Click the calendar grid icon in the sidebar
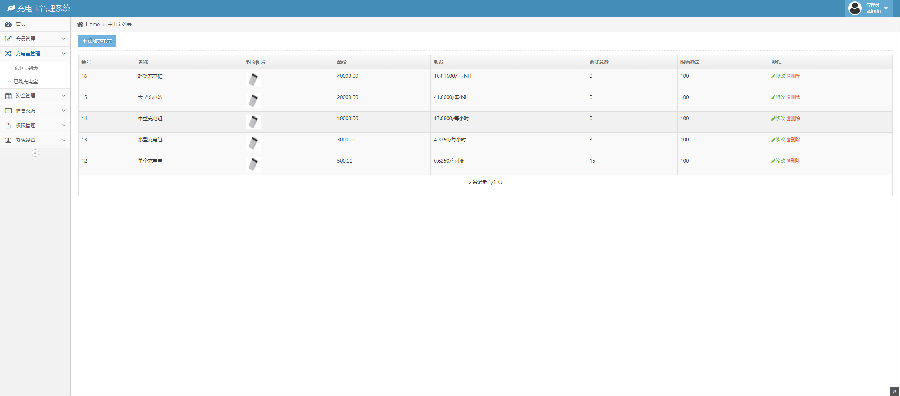The height and width of the screenshot is (396, 900). click(x=9, y=96)
